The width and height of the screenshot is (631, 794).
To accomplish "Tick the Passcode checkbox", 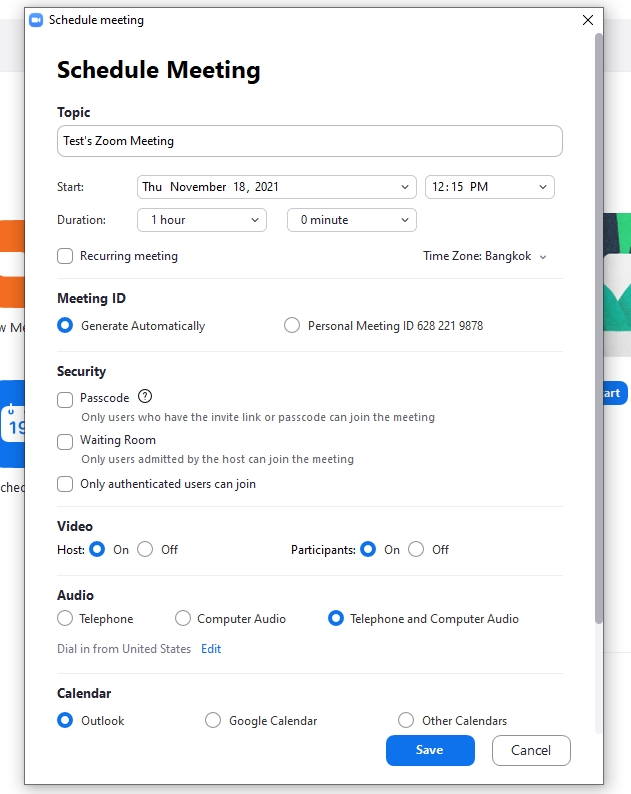I will pyautogui.click(x=65, y=399).
